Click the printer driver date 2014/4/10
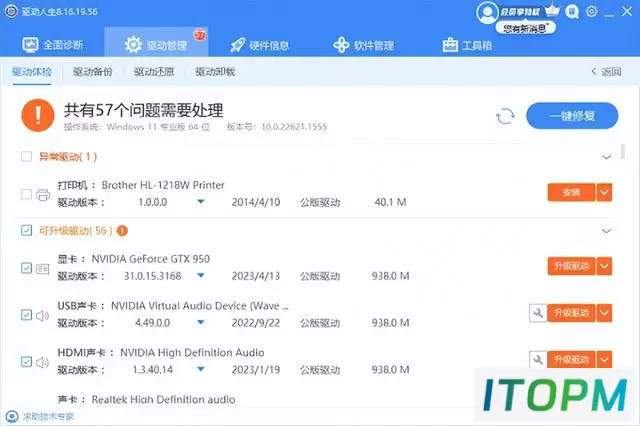The height and width of the screenshot is (426, 640). 256,202
